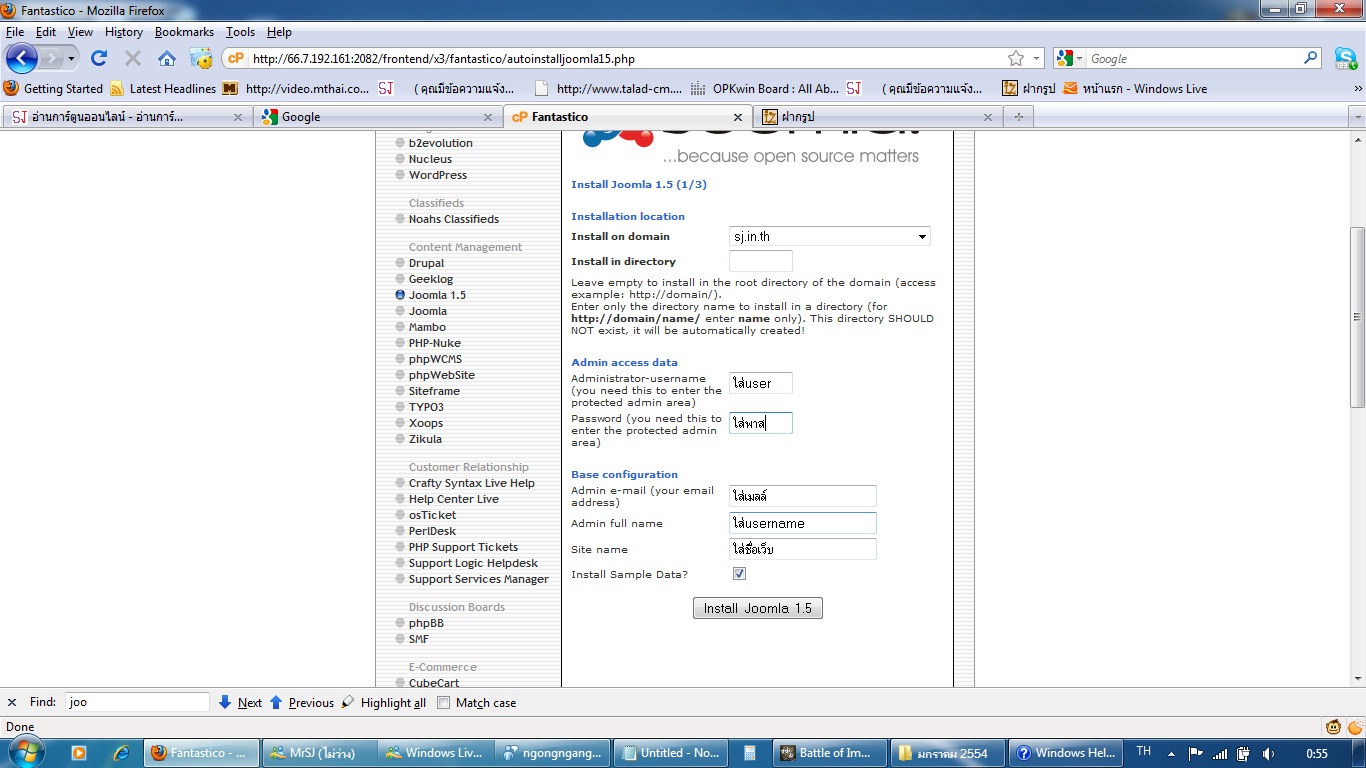Screen dimensions: 1366x768
Task: Click the folder-and-globe toolbar icon beside Home
Action: coord(201,58)
